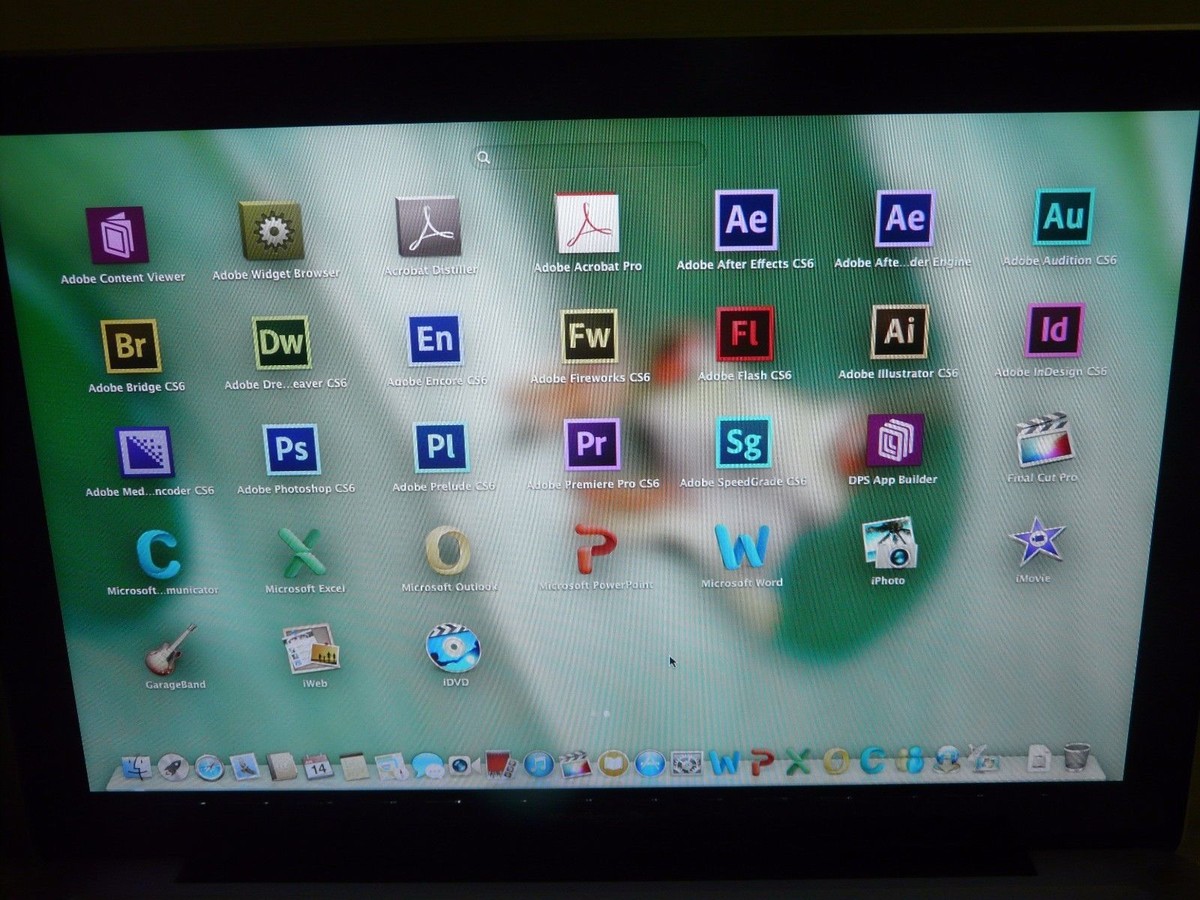
Task: Open Communicator from the Dock
Action: (x=872, y=761)
